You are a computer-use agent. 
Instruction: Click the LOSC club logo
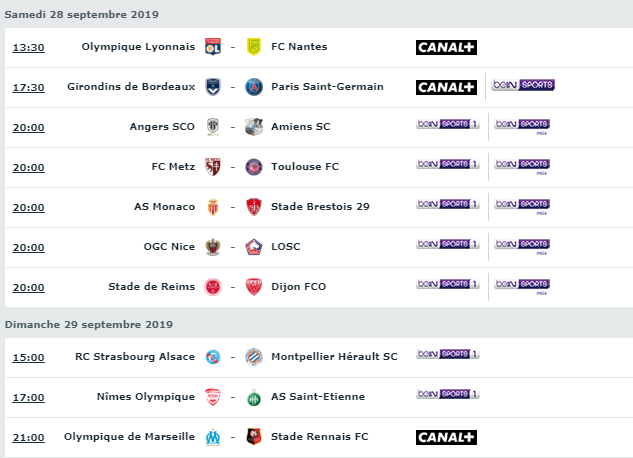point(254,247)
